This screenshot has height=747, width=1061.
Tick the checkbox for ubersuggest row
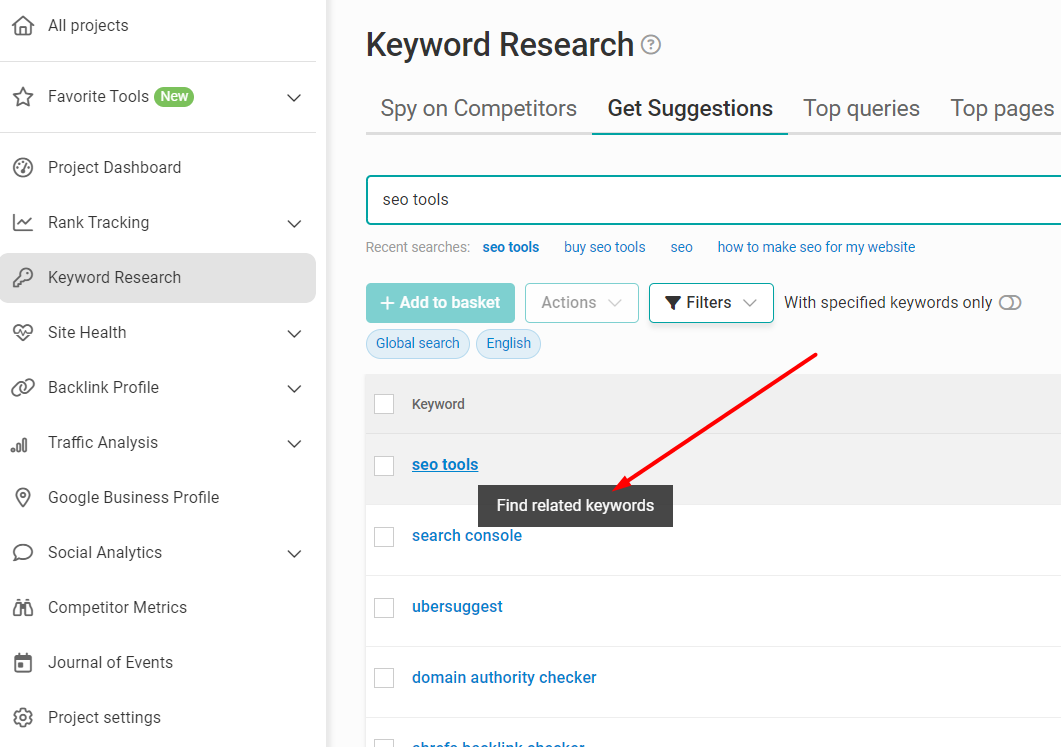pos(384,608)
